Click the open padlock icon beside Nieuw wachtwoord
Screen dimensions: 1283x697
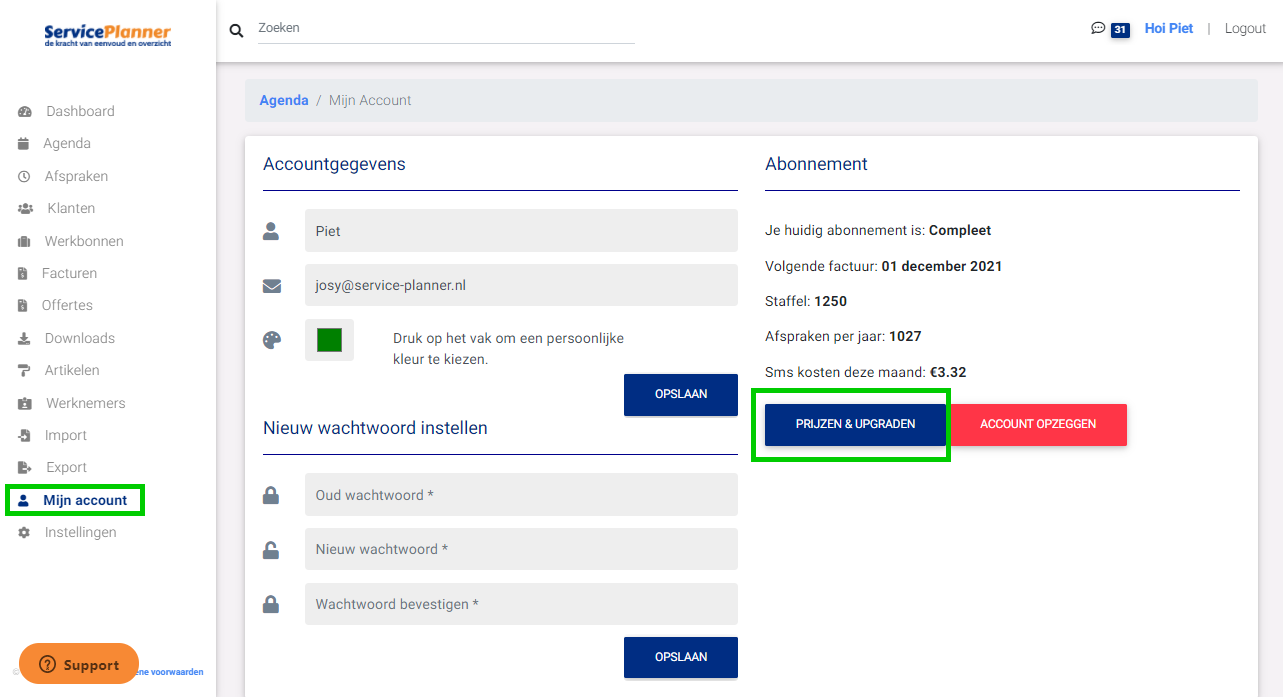271,549
